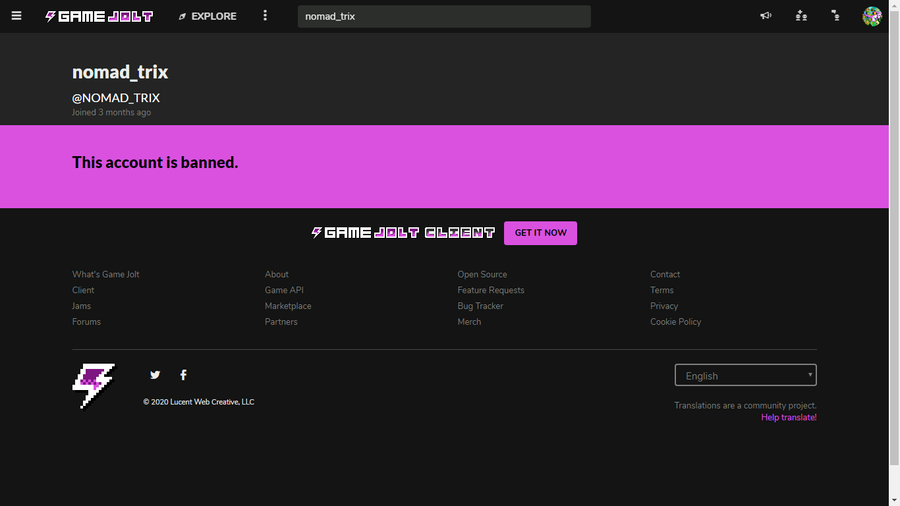Open the friends list icon
The width and height of the screenshot is (900, 506).
click(x=801, y=15)
